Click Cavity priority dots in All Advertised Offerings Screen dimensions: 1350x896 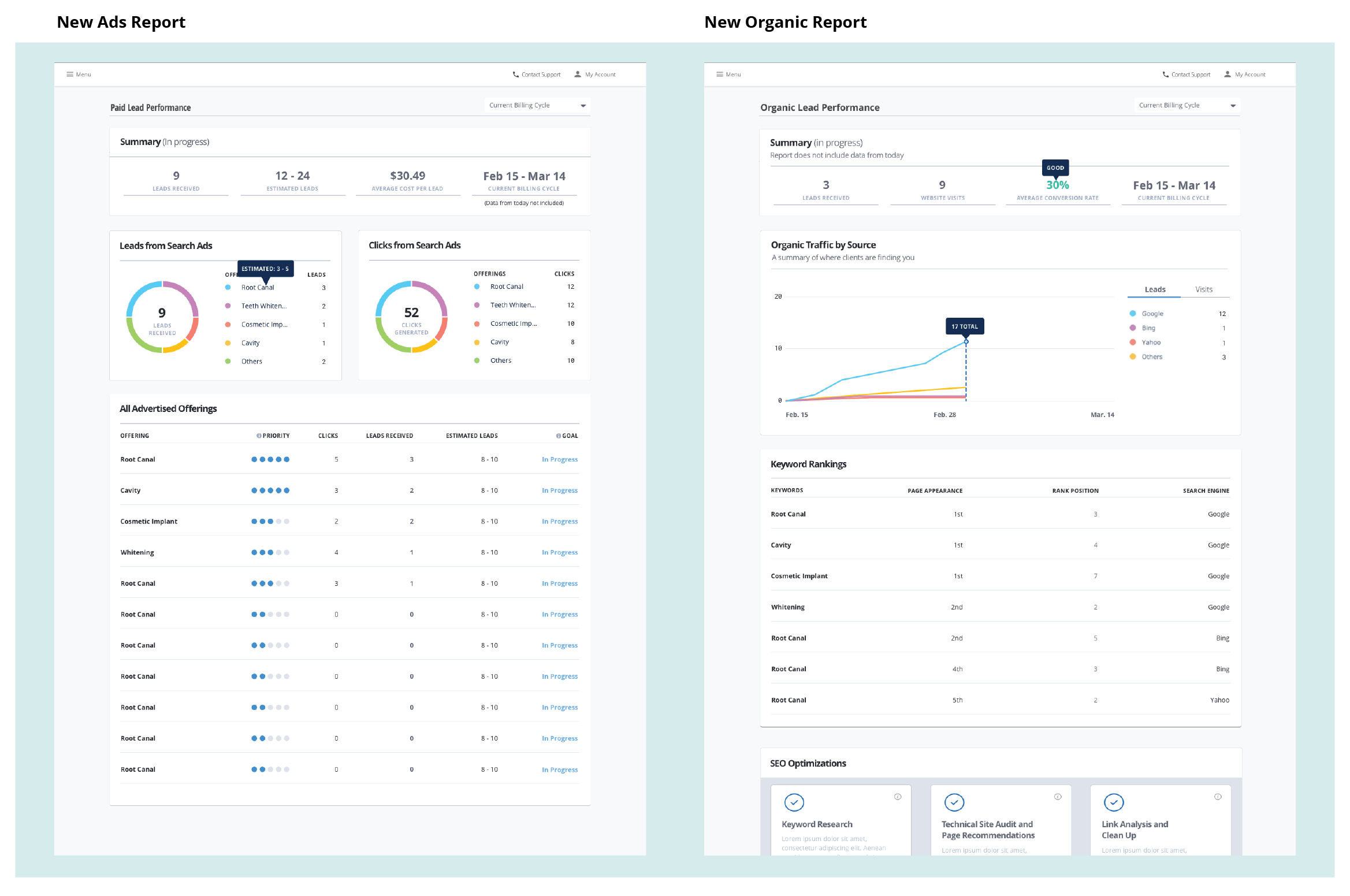270,490
